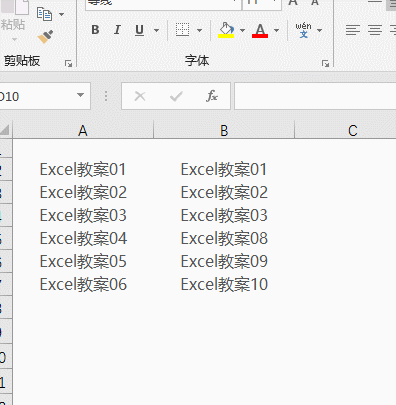
Task: Click the formula bar cancel X
Action: (x=140, y=97)
